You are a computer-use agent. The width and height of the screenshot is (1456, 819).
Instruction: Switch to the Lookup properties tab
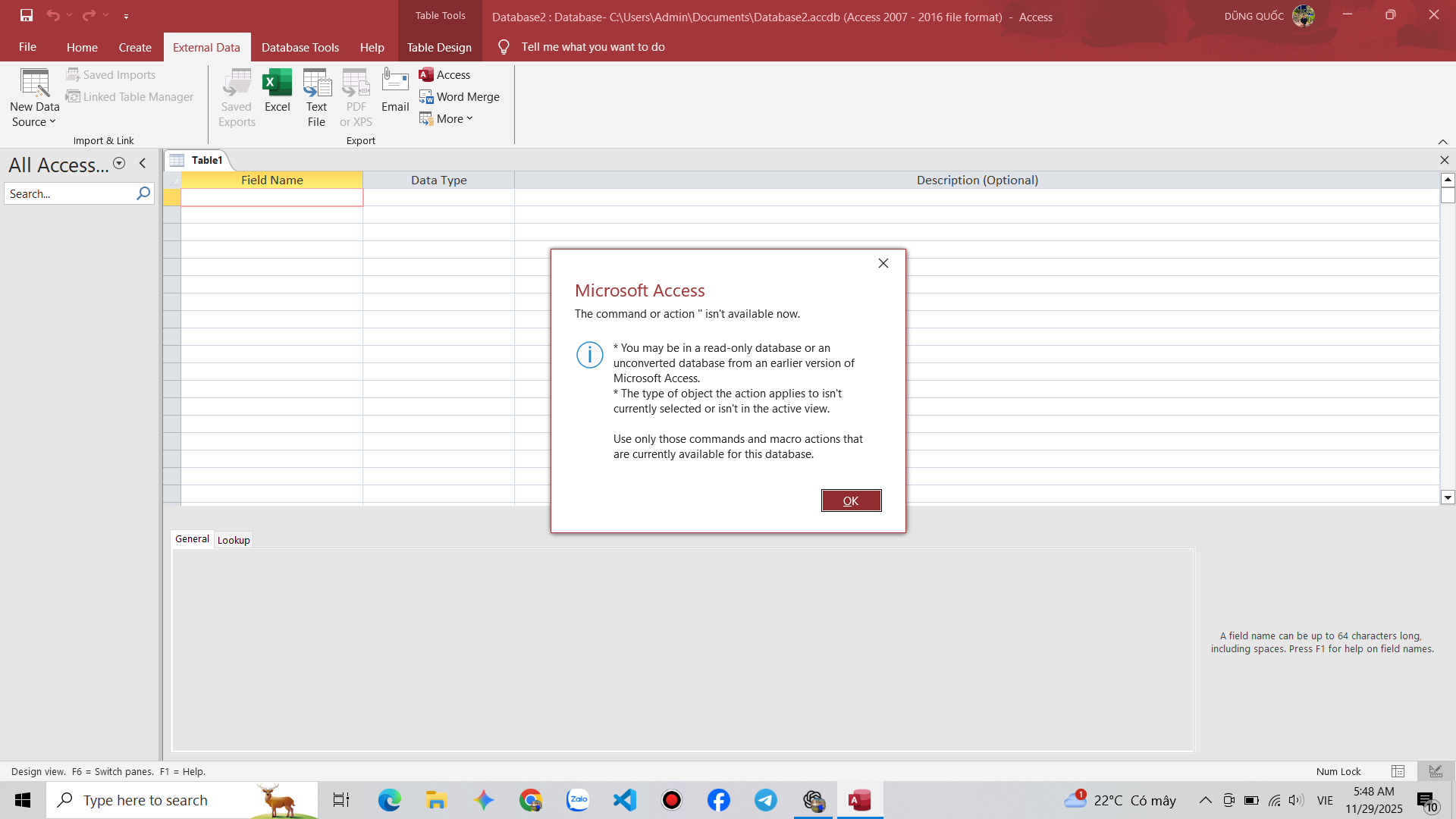[234, 540]
